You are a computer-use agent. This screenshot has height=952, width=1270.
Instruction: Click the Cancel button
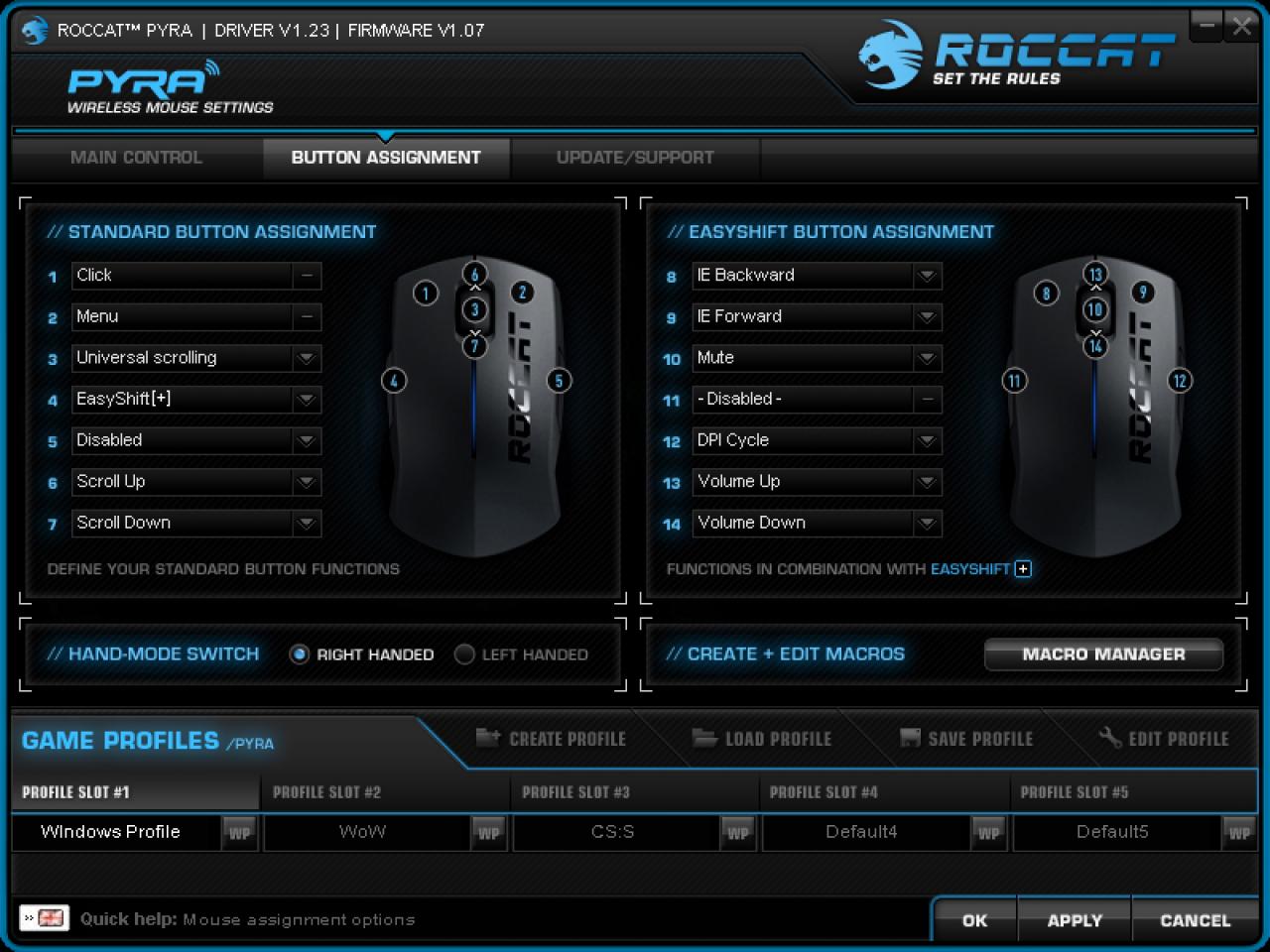(1195, 921)
